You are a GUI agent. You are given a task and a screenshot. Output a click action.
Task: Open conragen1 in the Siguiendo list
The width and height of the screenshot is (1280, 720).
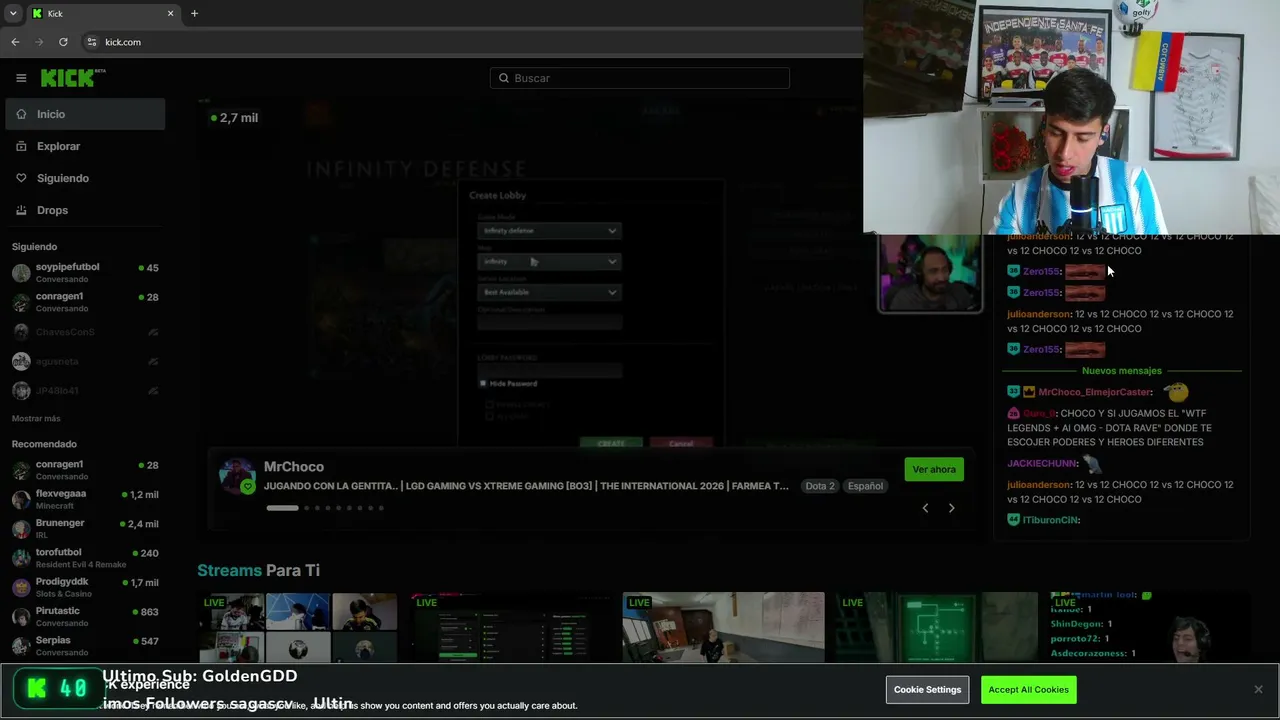click(85, 302)
